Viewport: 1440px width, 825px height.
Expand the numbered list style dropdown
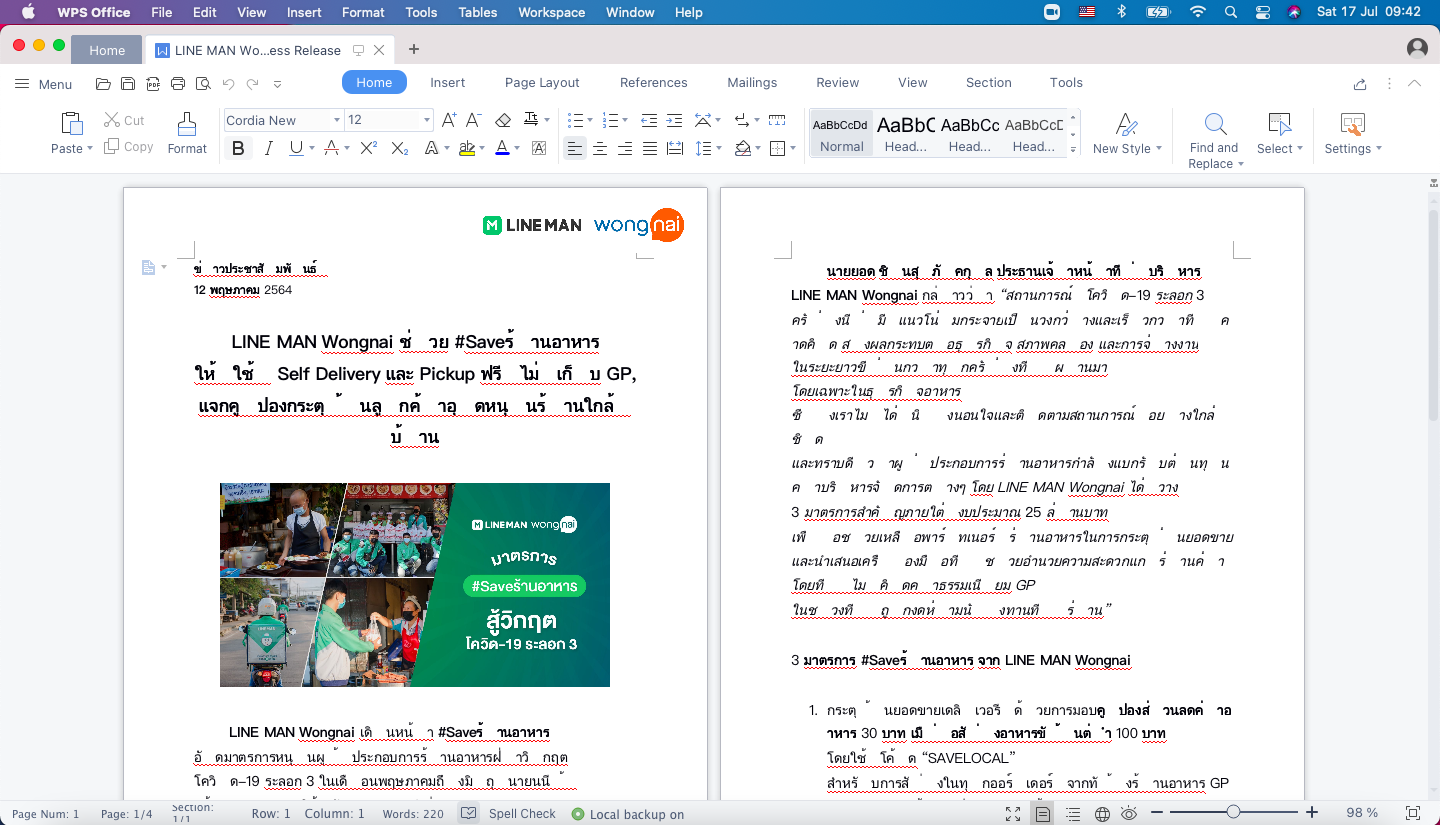pos(625,120)
